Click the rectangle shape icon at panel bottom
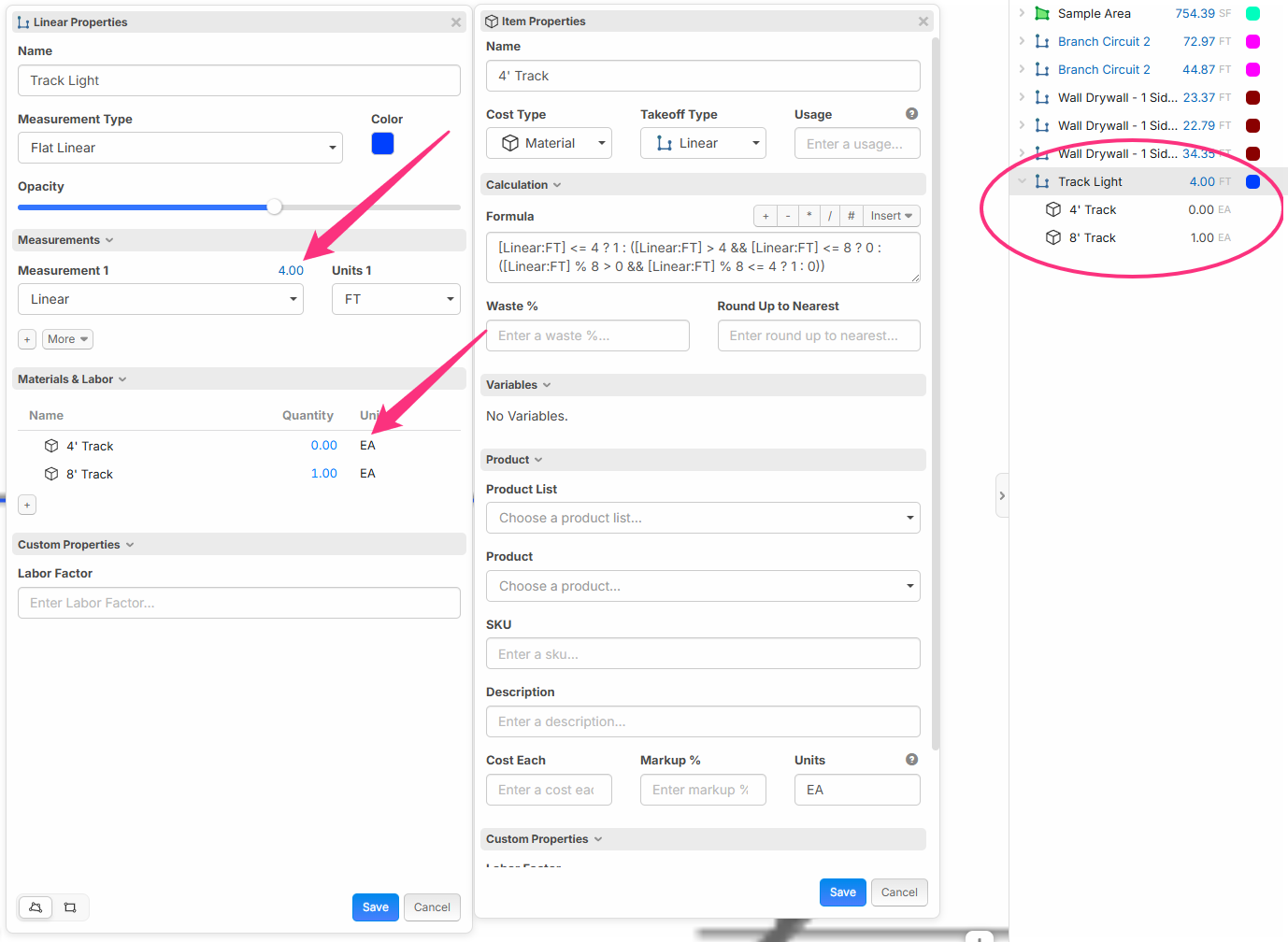This screenshot has width=1288, height=942. pyautogui.click(x=70, y=907)
